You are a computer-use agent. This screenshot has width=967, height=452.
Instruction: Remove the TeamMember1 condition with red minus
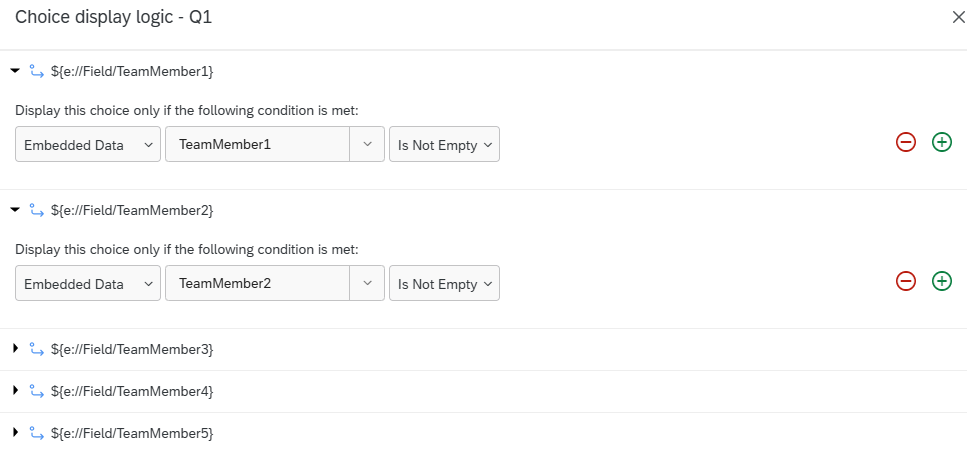pos(905,142)
